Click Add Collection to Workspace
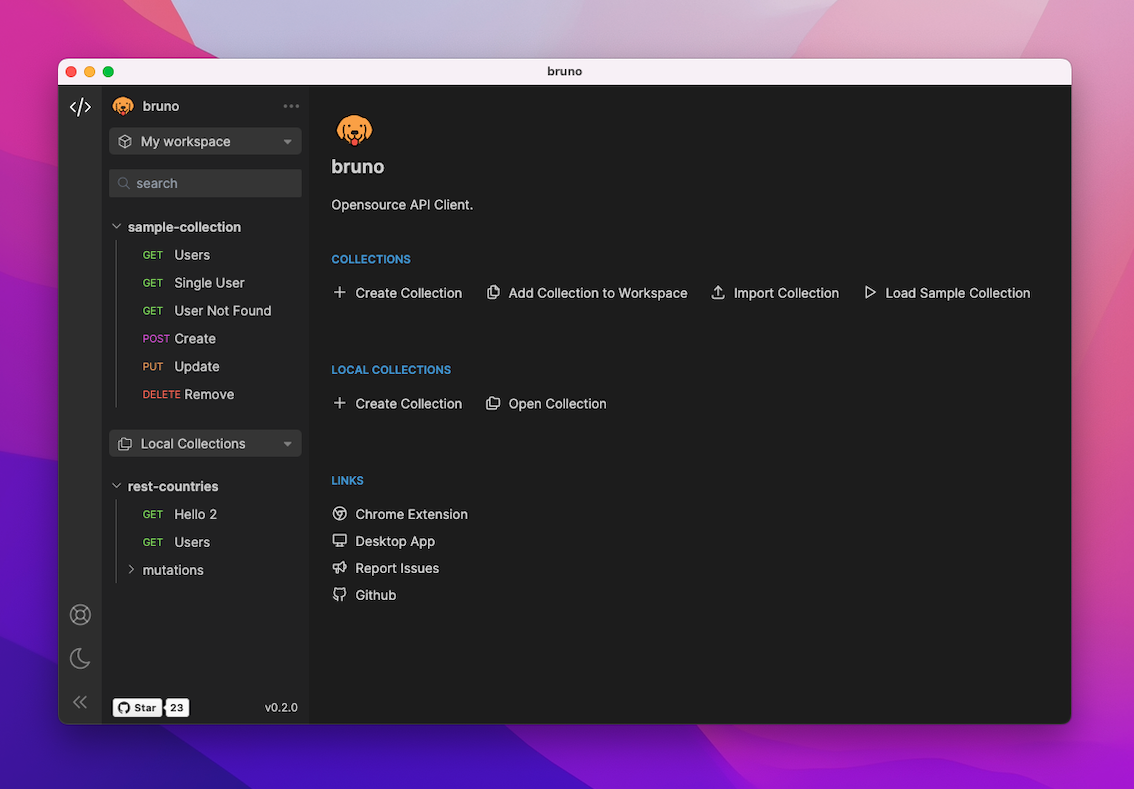 (597, 293)
